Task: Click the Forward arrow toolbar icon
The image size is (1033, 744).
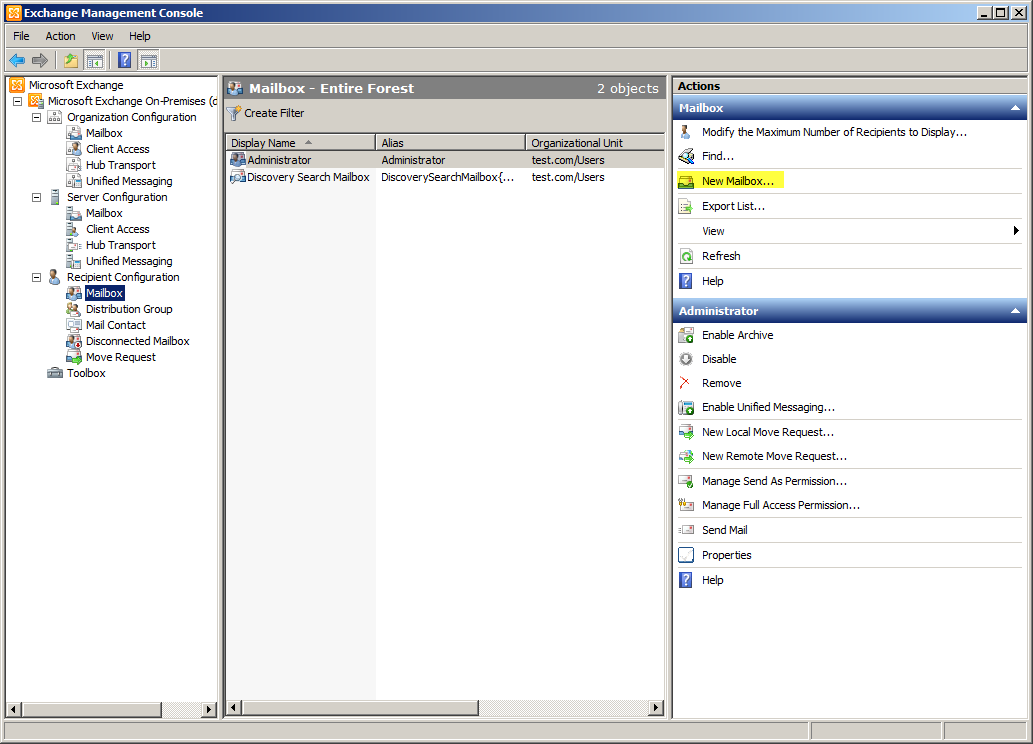Action: [40, 61]
